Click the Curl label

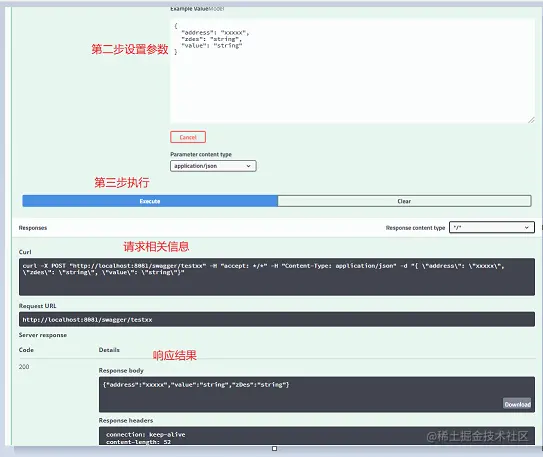click(25, 252)
